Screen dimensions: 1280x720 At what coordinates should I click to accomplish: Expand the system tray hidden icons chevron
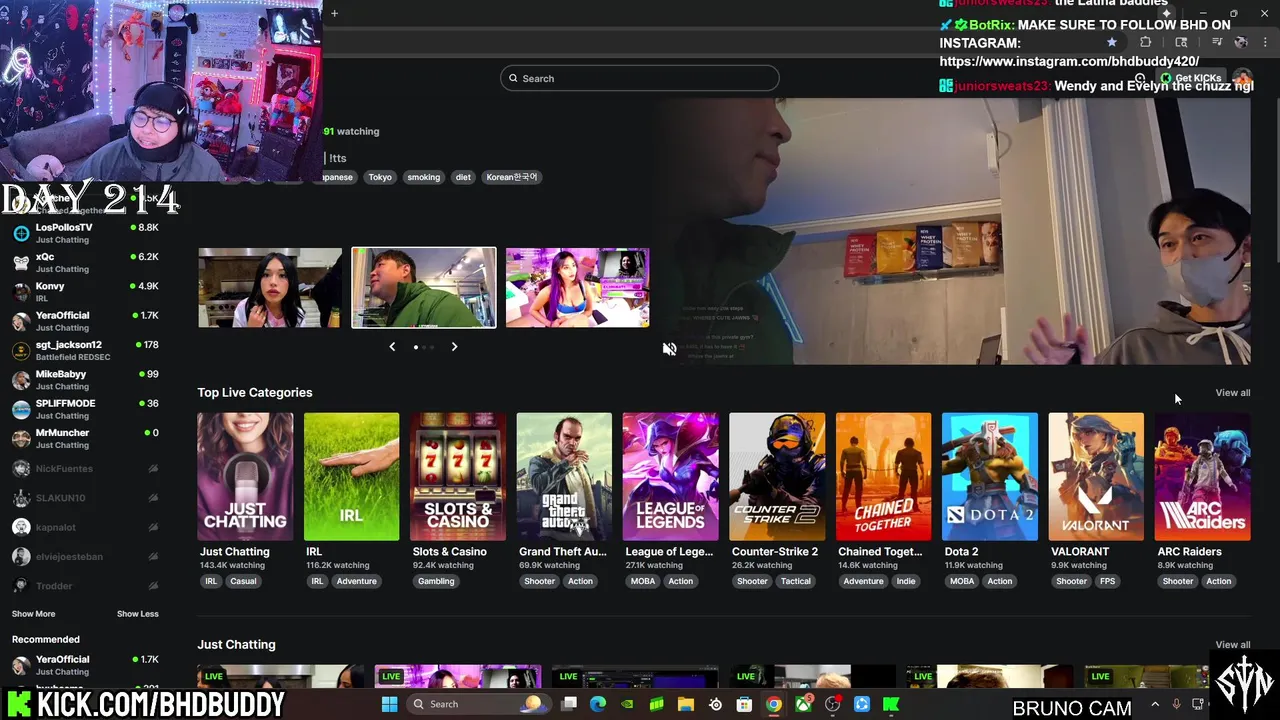tap(1154, 704)
